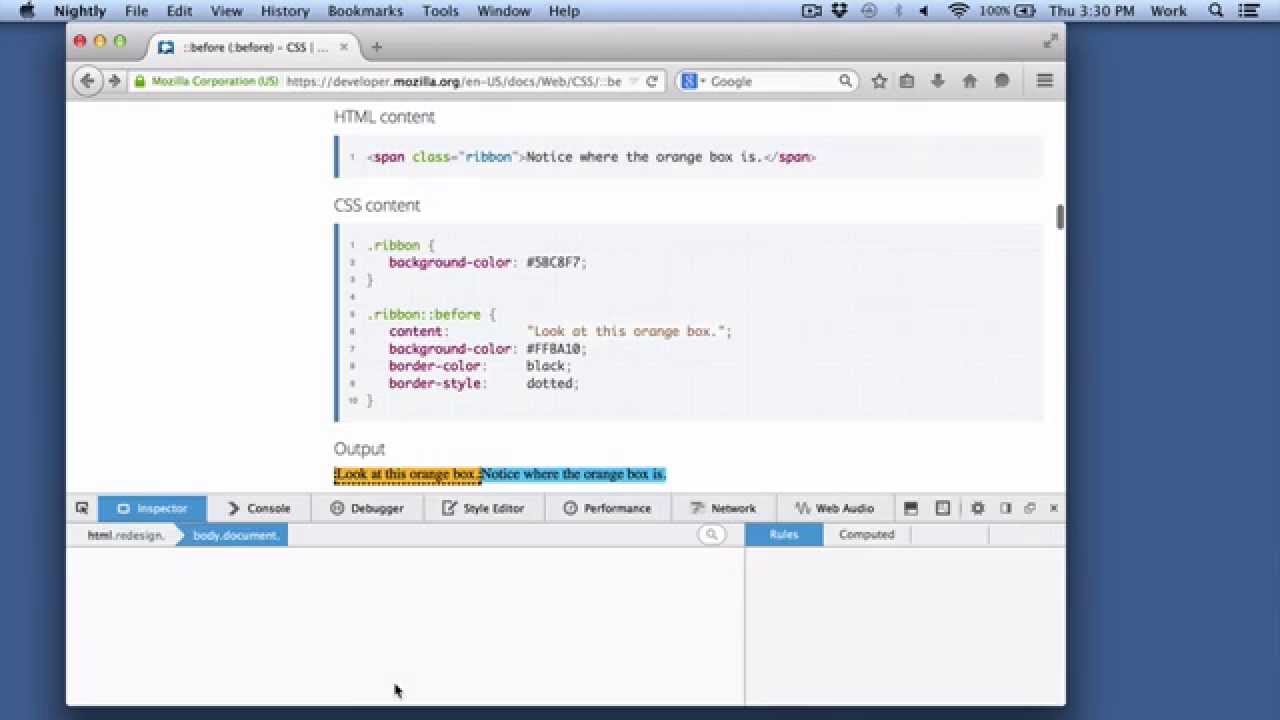Bookmark this page with the star

pos(879,81)
